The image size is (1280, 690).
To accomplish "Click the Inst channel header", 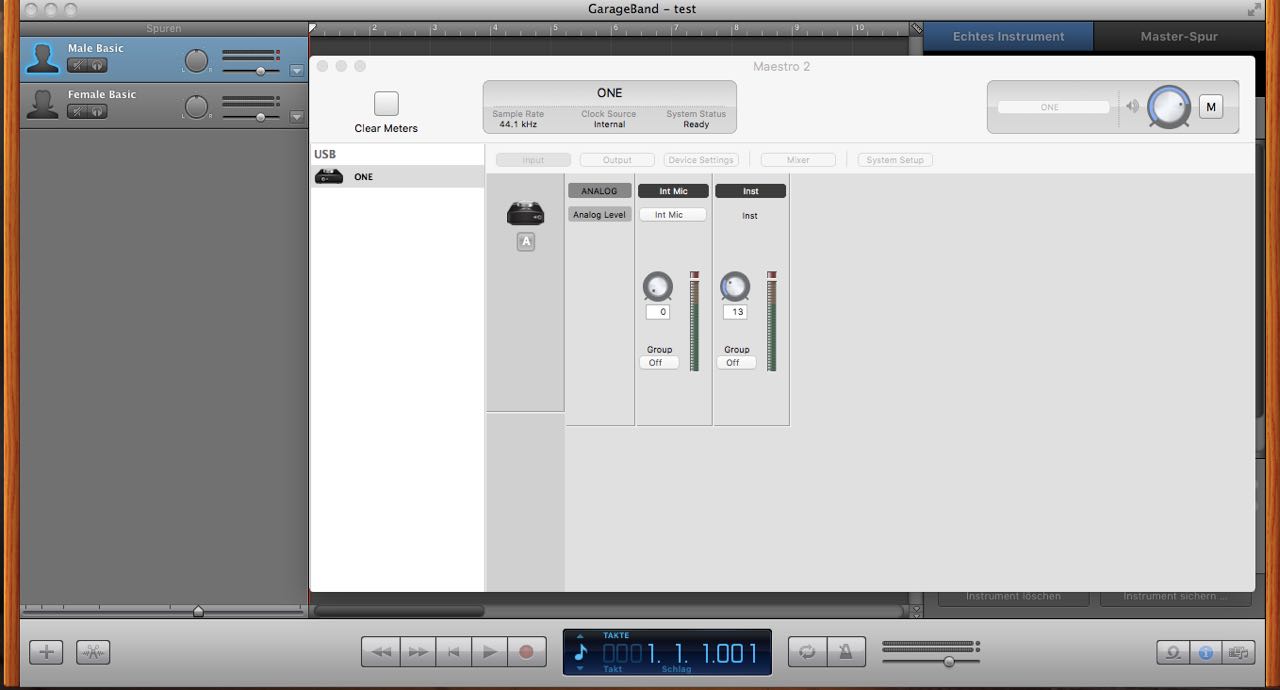I will click(x=750, y=191).
